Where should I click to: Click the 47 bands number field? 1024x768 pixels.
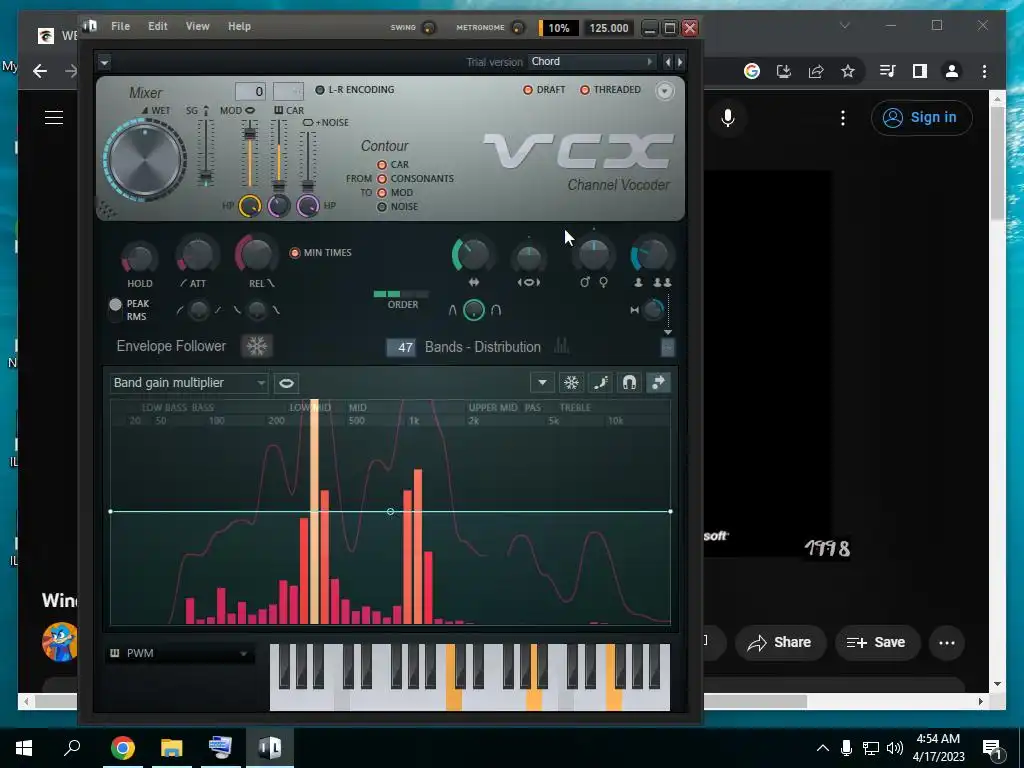pyautogui.click(x=401, y=347)
